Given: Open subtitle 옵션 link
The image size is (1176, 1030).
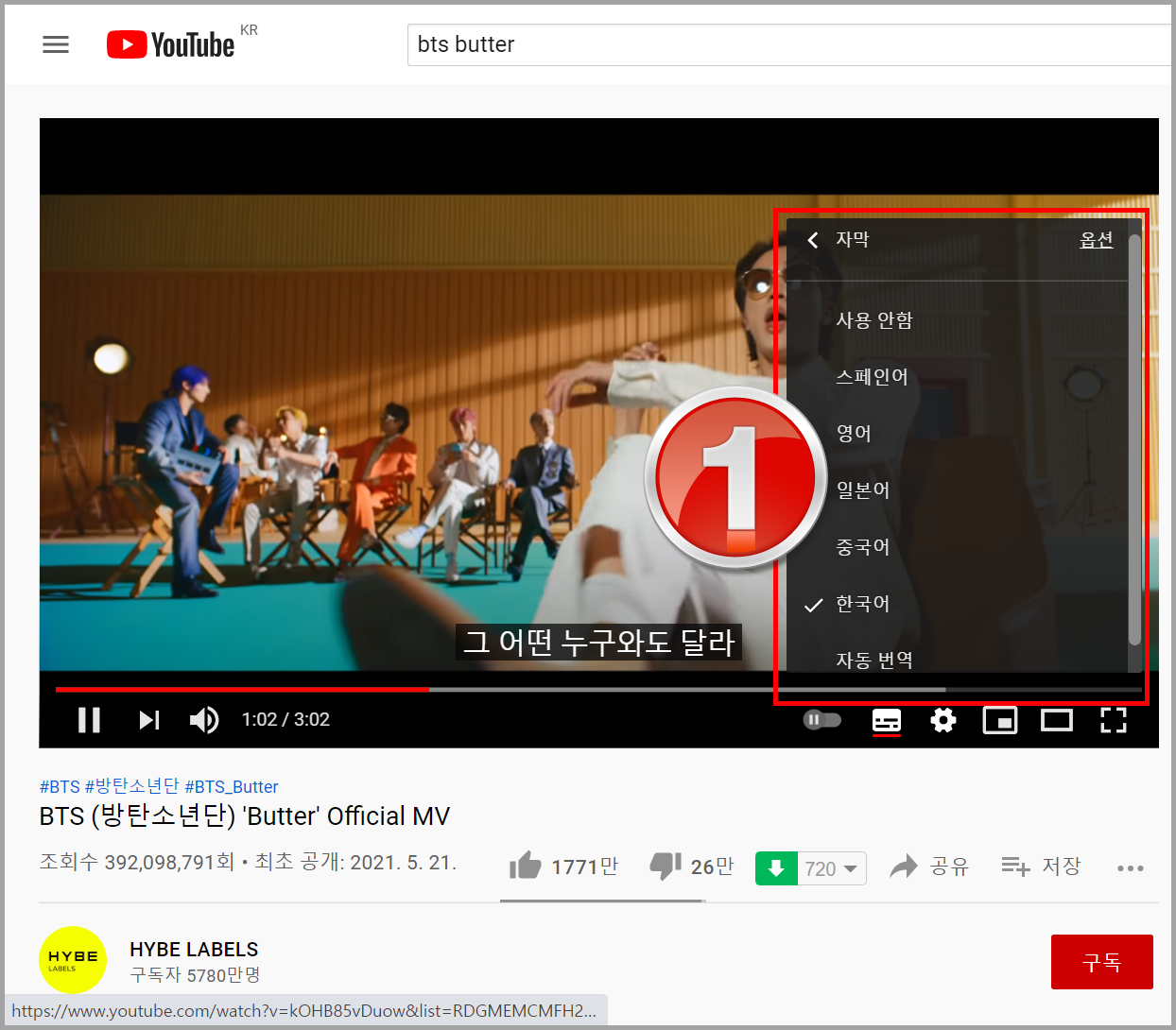Looking at the screenshot, I should (x=1097, y=240).
